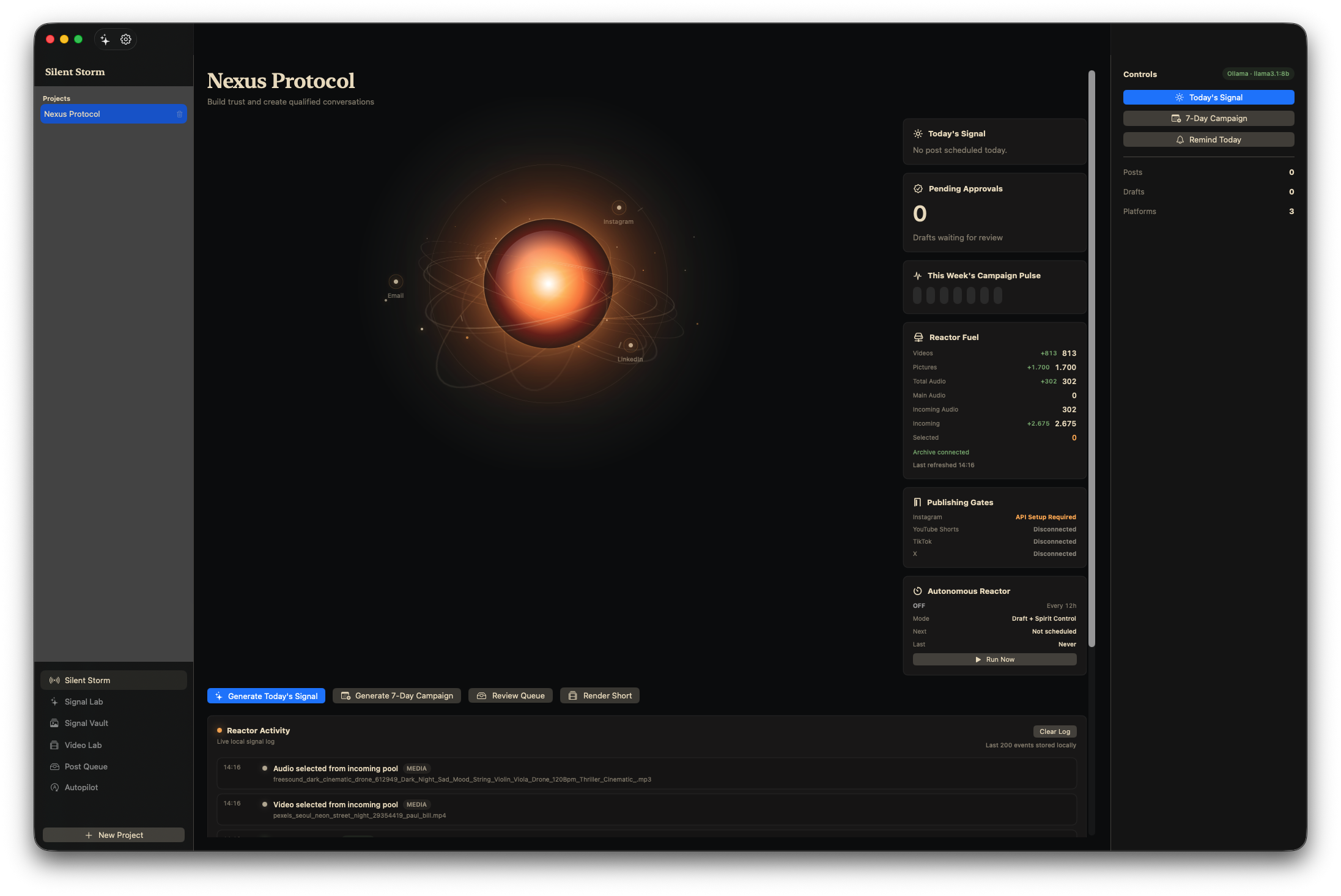Click first Campaign Pulse day bar
The image size is (1341, 896).
917,296
